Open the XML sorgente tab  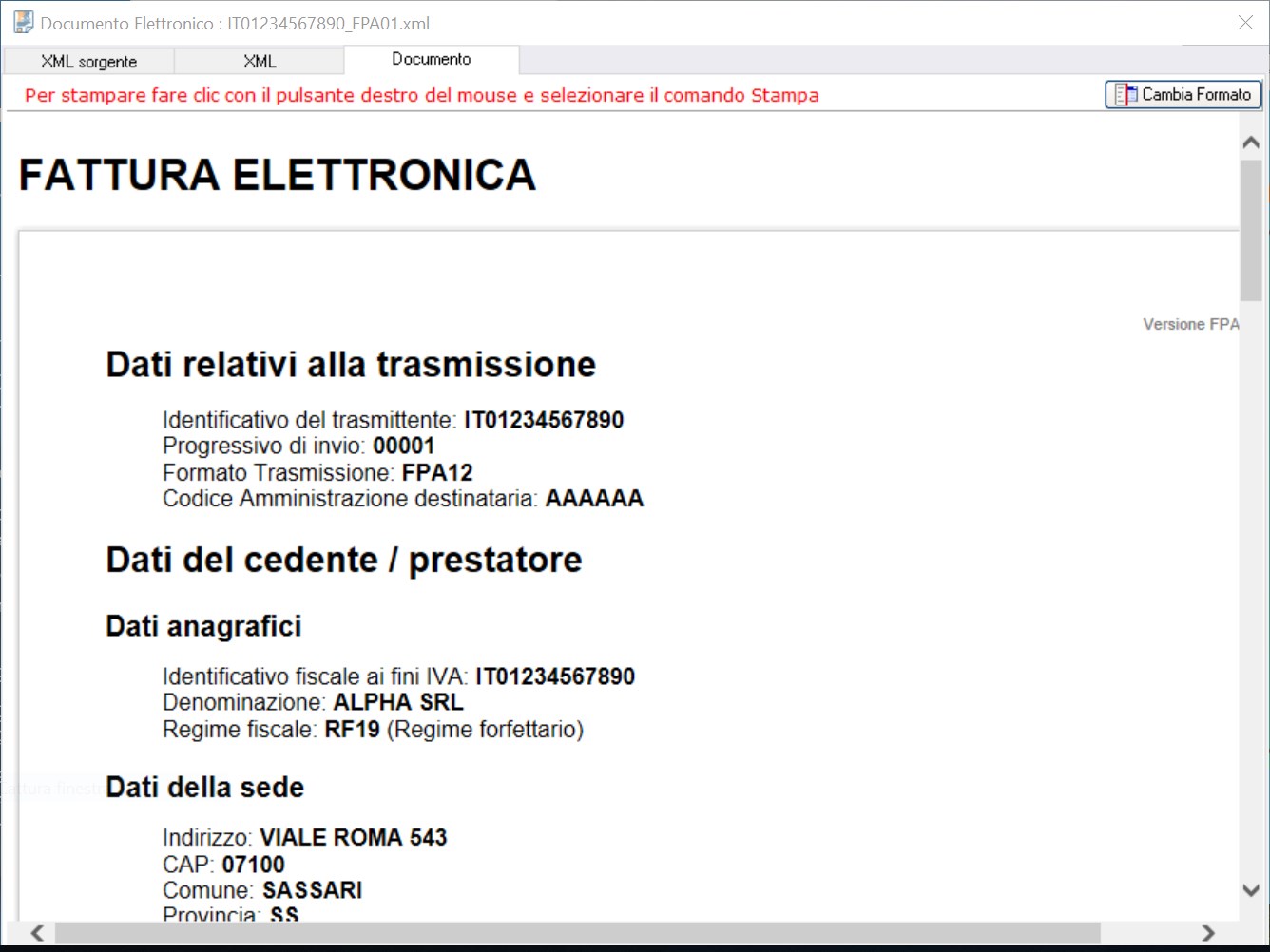88,61
